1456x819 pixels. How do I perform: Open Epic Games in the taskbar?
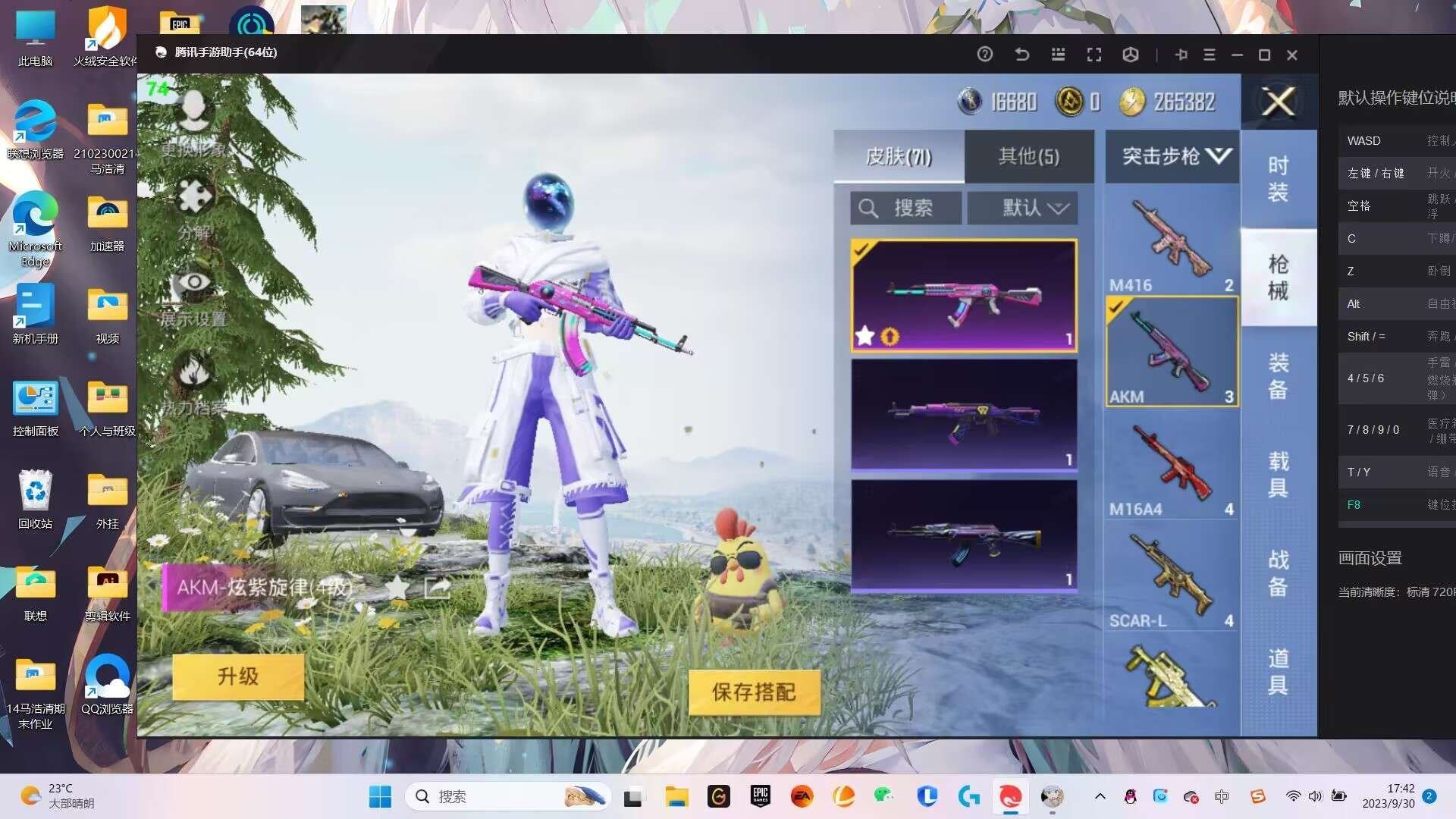point(760,796)
